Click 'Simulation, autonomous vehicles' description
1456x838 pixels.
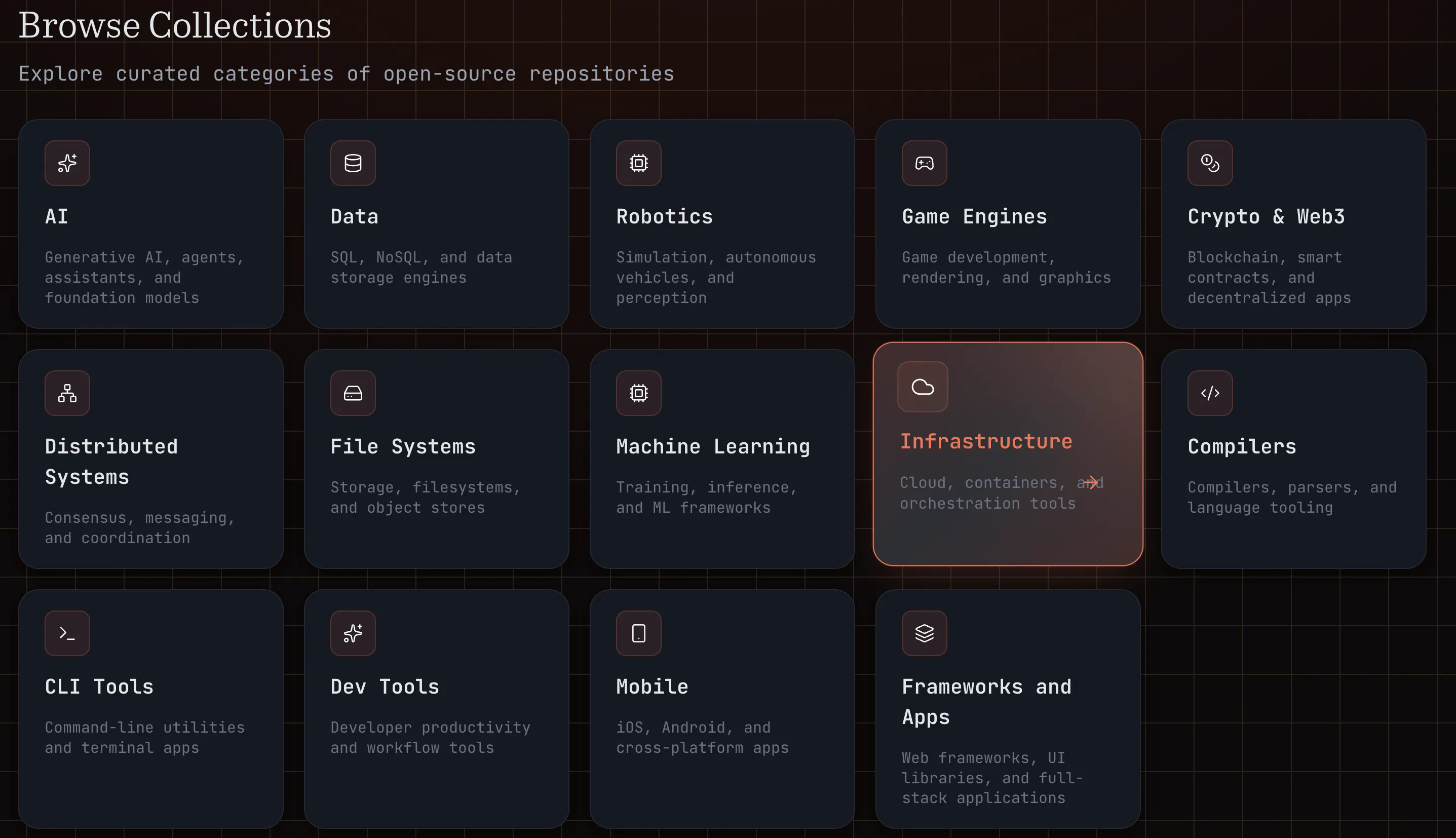coord(716,278)
